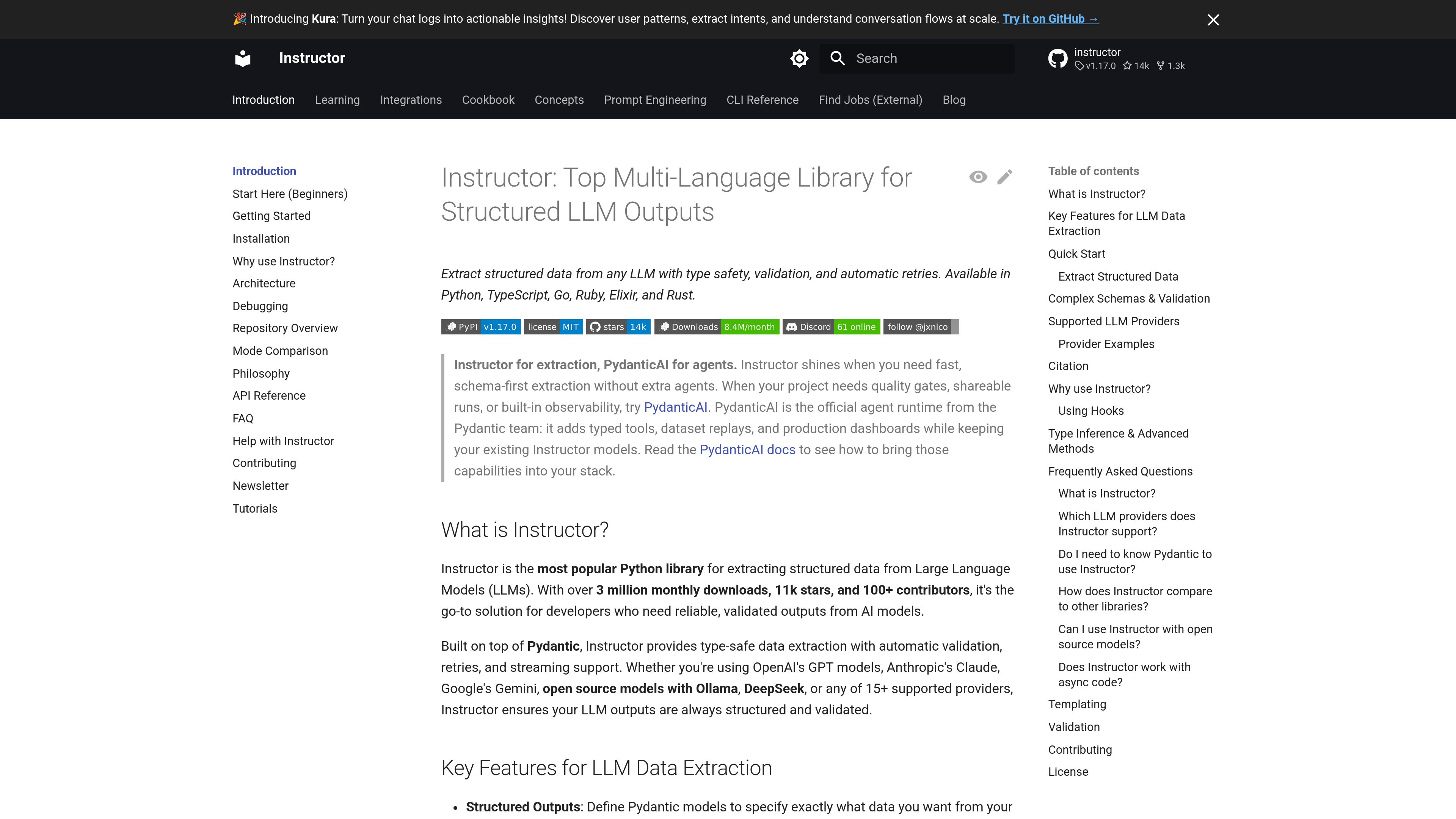Click the Instructor book logo icon

(x=243, y=58)
